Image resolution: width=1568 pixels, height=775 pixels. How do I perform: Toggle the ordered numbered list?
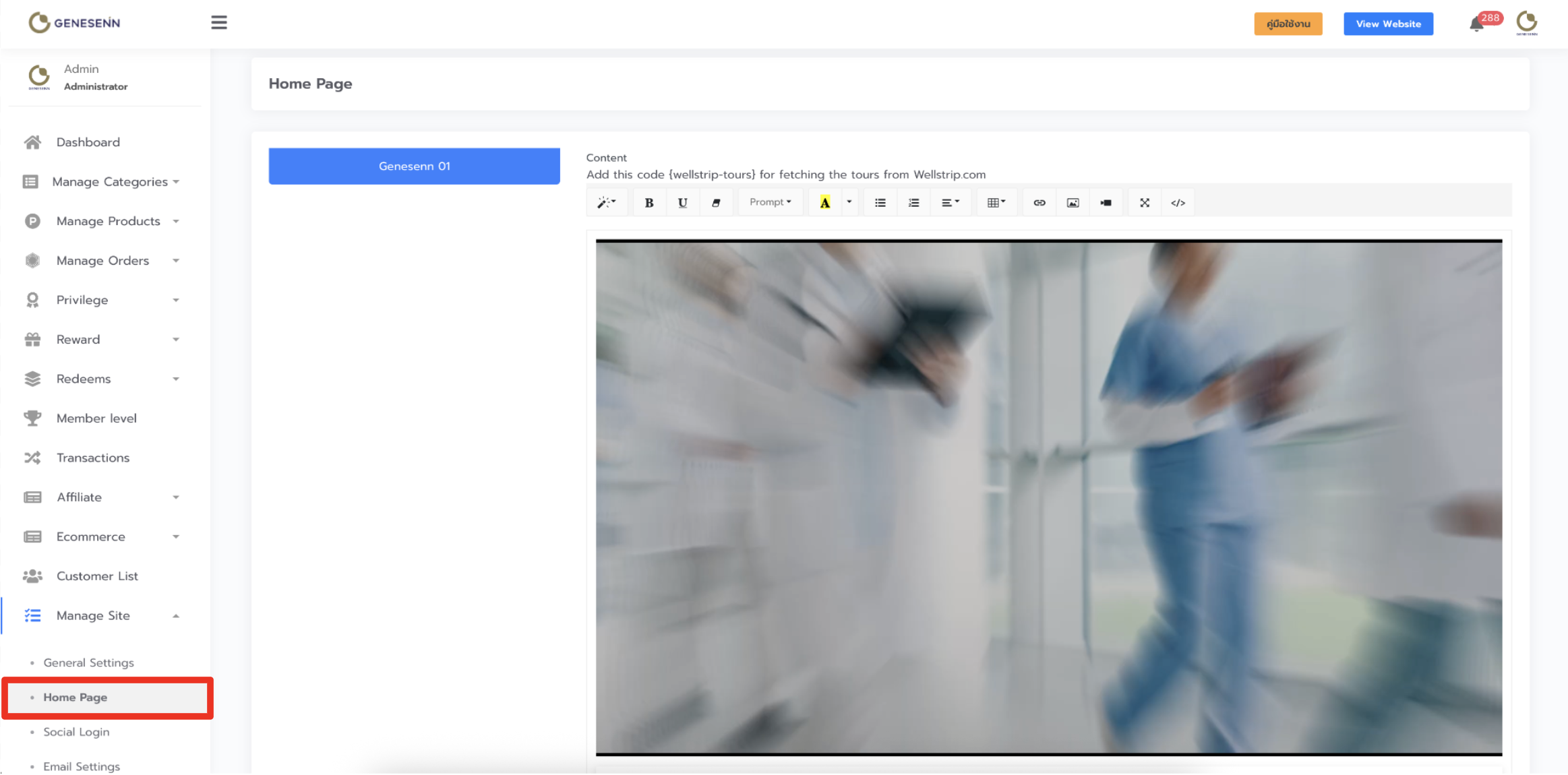[x=913, y=202]
